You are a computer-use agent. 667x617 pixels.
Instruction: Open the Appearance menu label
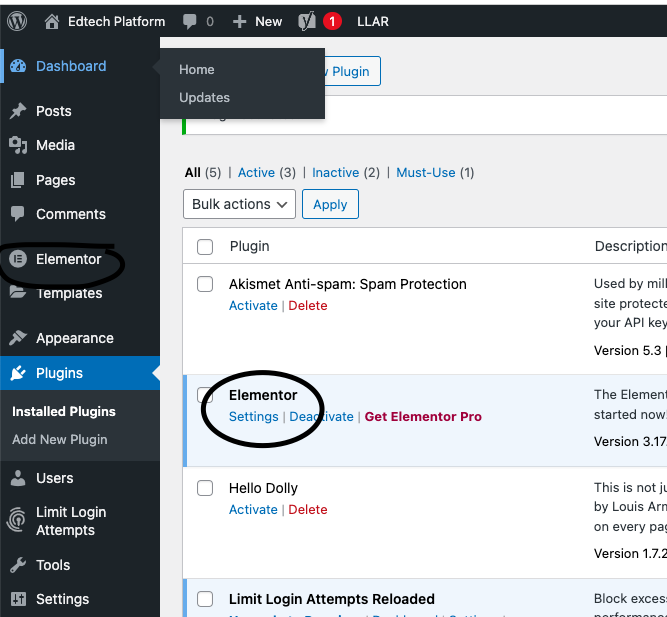(75, 338)
